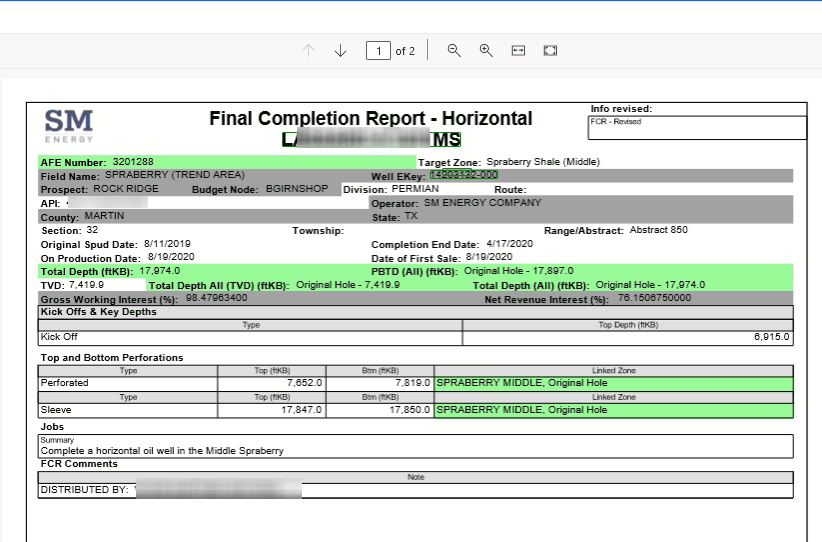Zoom out with the minus magnifier
Viewport: 822px width, 542px height.
point(454,50)
